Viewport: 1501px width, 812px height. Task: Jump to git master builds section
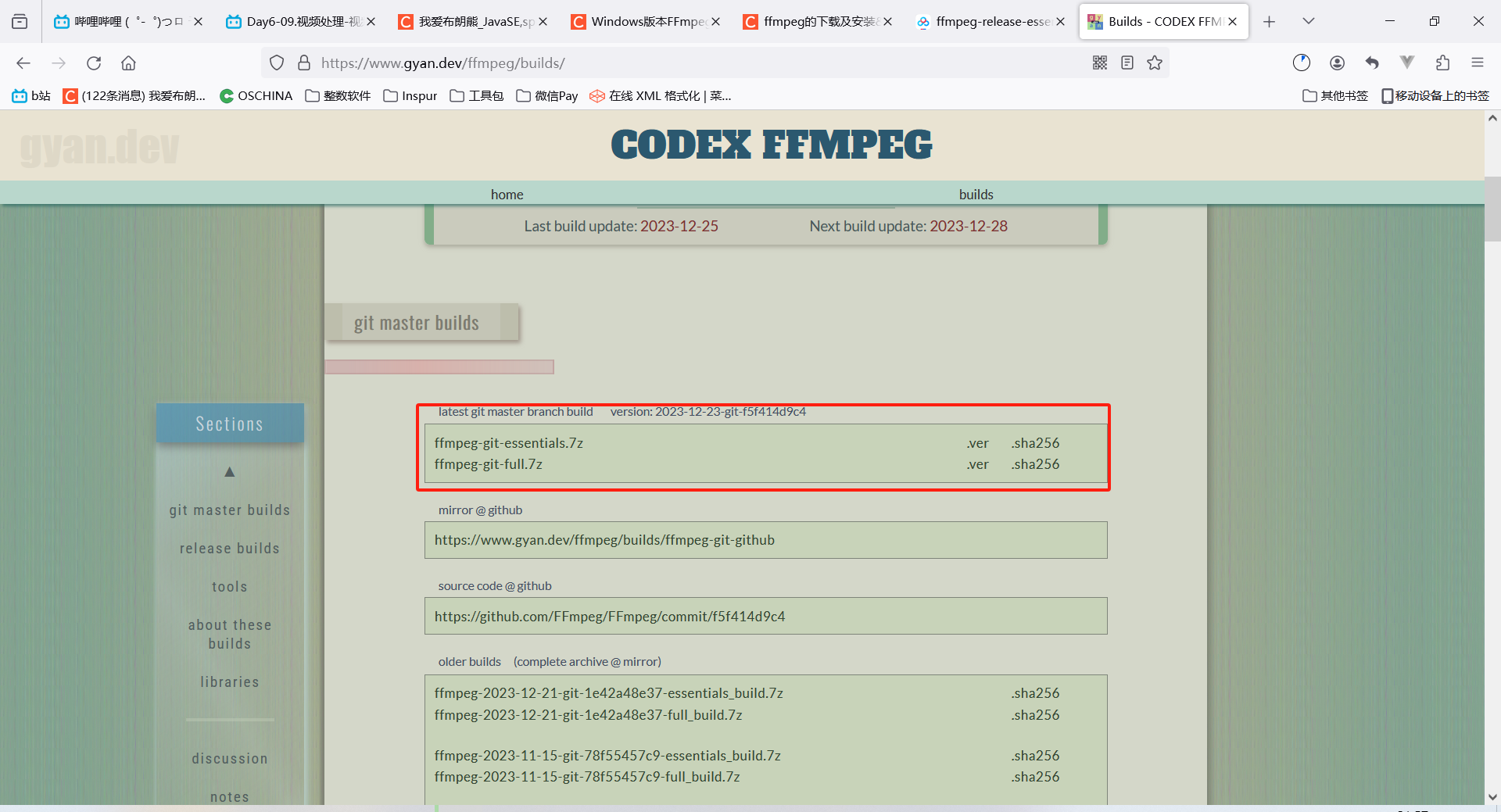[x=230, y=510]
